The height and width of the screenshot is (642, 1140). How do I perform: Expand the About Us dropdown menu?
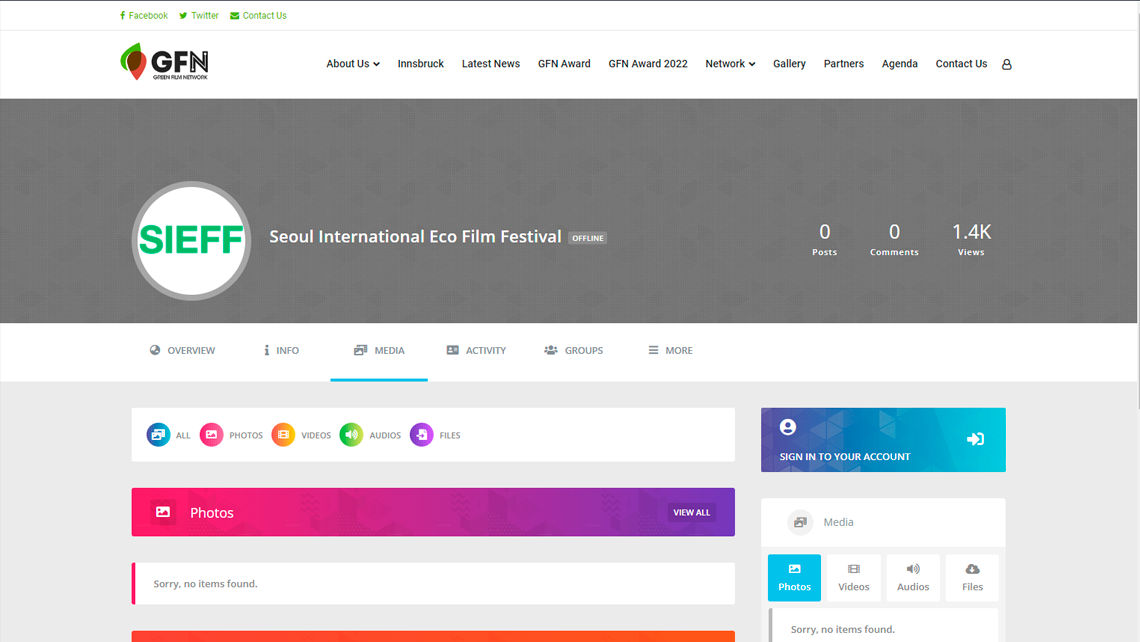click(353, 64)
